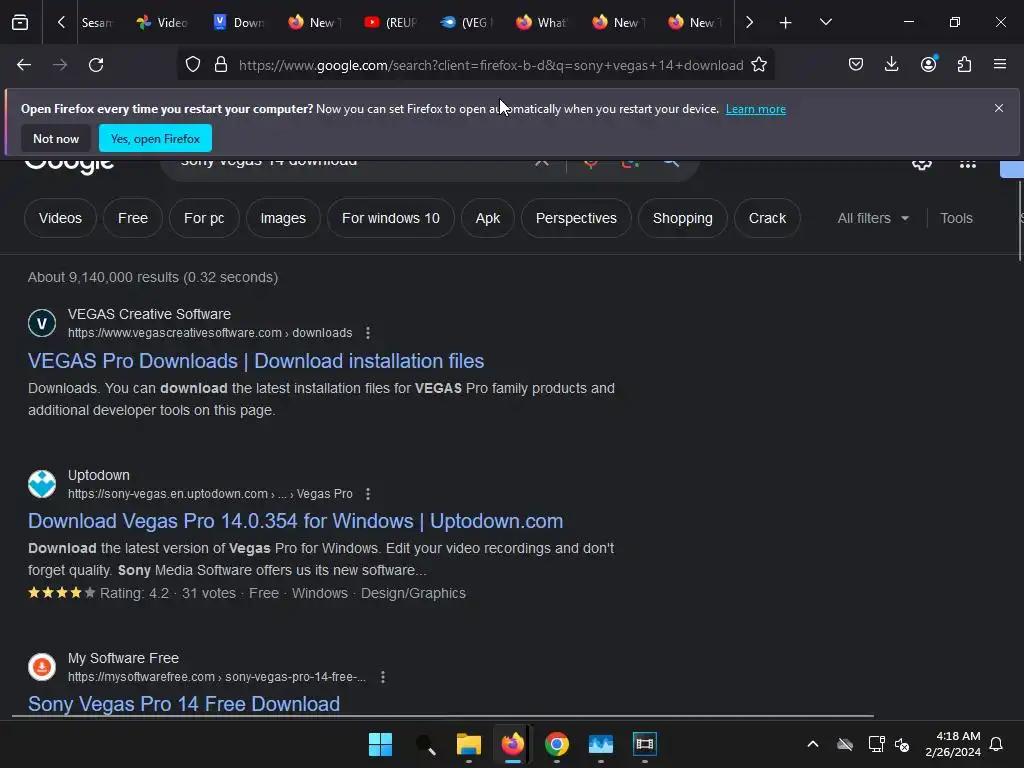Open File Explorer from taskbar
1024x768 pixels.
pos(469,744)
